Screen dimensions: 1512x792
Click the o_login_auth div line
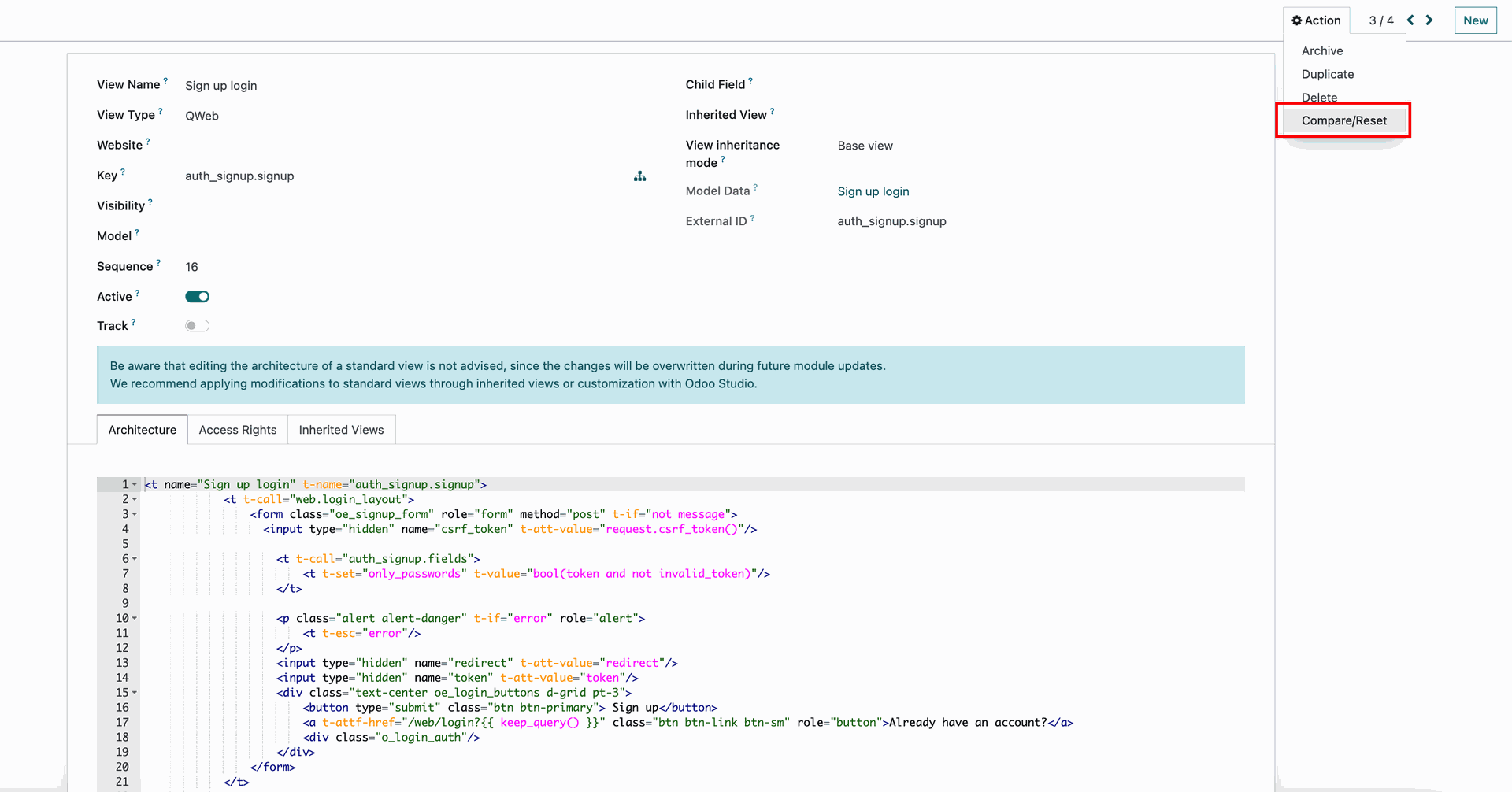pos(391,738)
